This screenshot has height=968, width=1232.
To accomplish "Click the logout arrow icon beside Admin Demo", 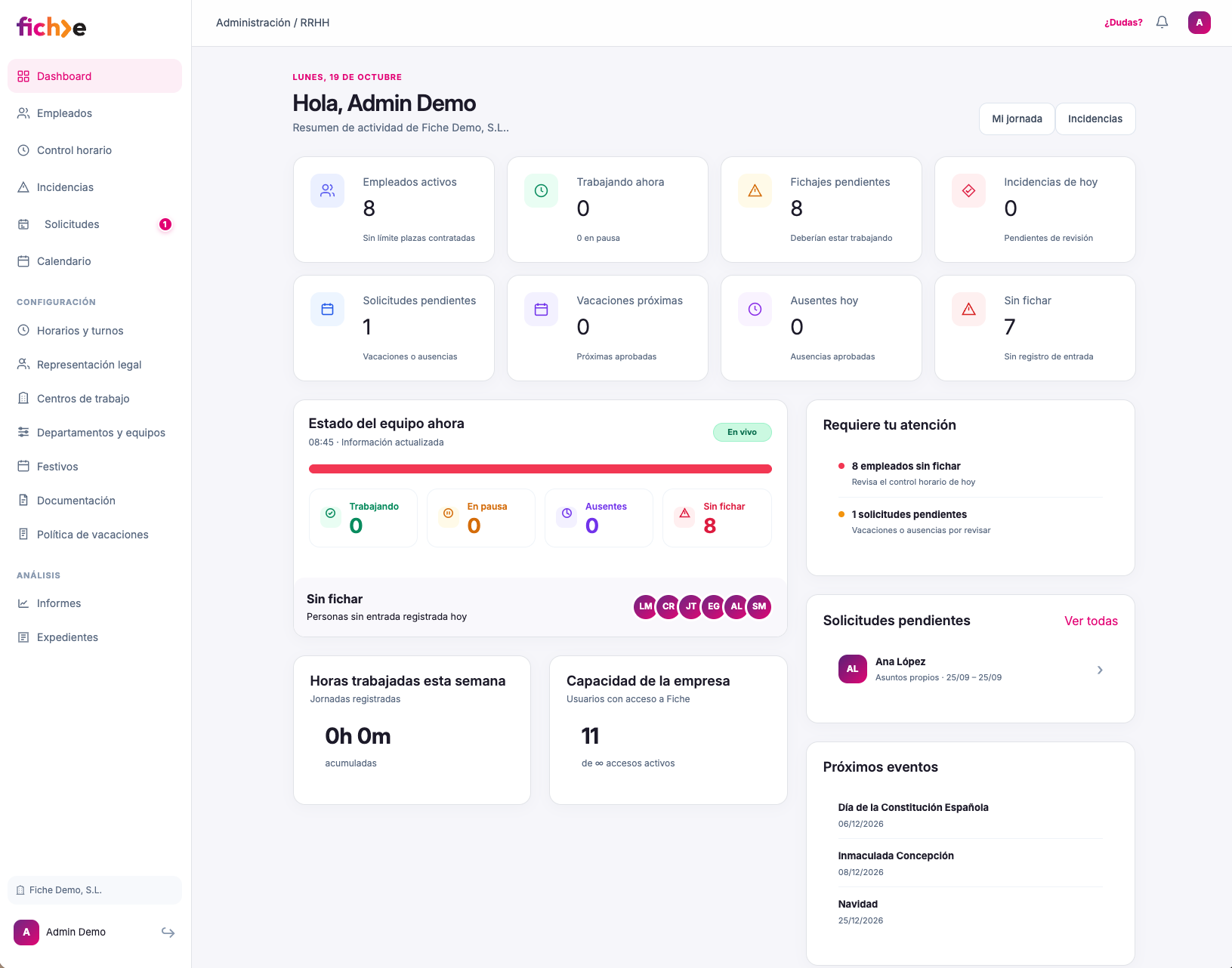I will tap(168, 933).
